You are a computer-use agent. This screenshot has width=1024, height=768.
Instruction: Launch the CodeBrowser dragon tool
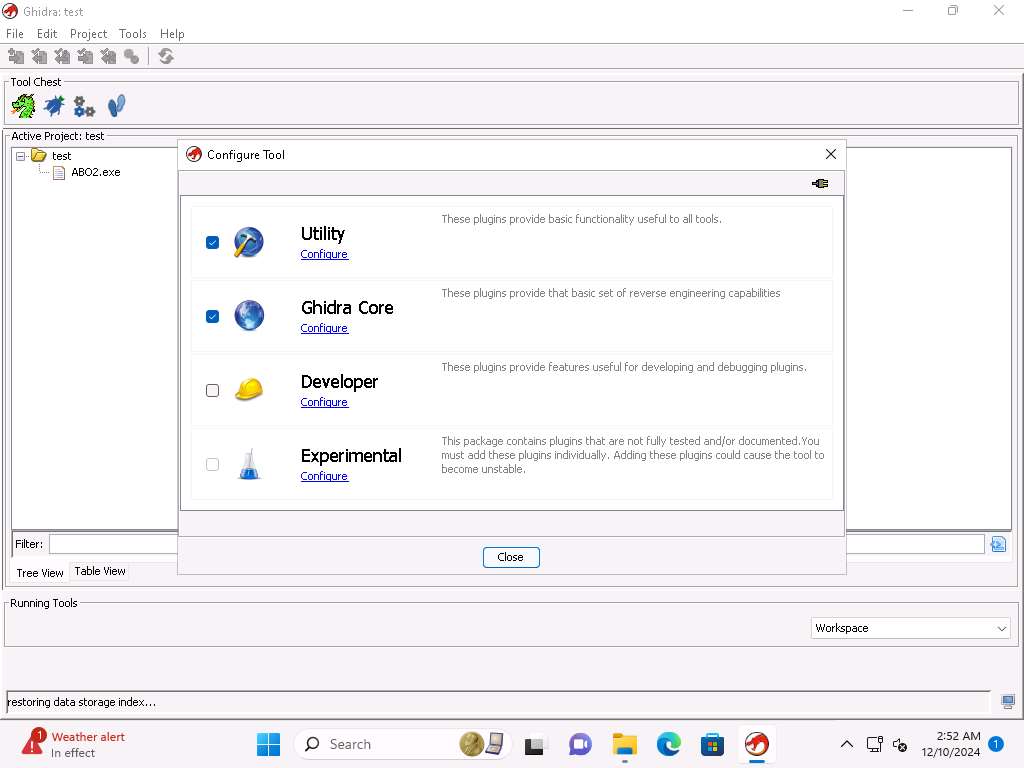[x=23, y=106]
